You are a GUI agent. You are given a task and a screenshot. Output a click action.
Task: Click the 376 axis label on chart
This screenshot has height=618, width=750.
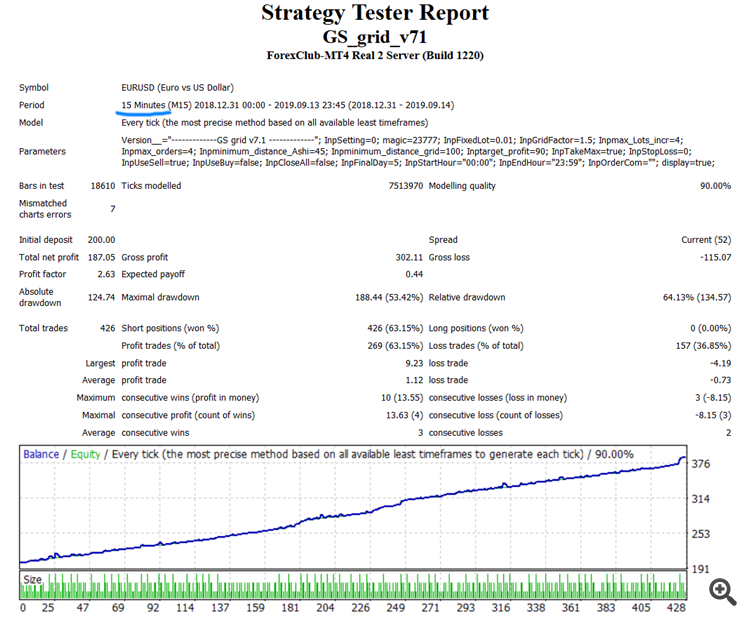(701, 464)
